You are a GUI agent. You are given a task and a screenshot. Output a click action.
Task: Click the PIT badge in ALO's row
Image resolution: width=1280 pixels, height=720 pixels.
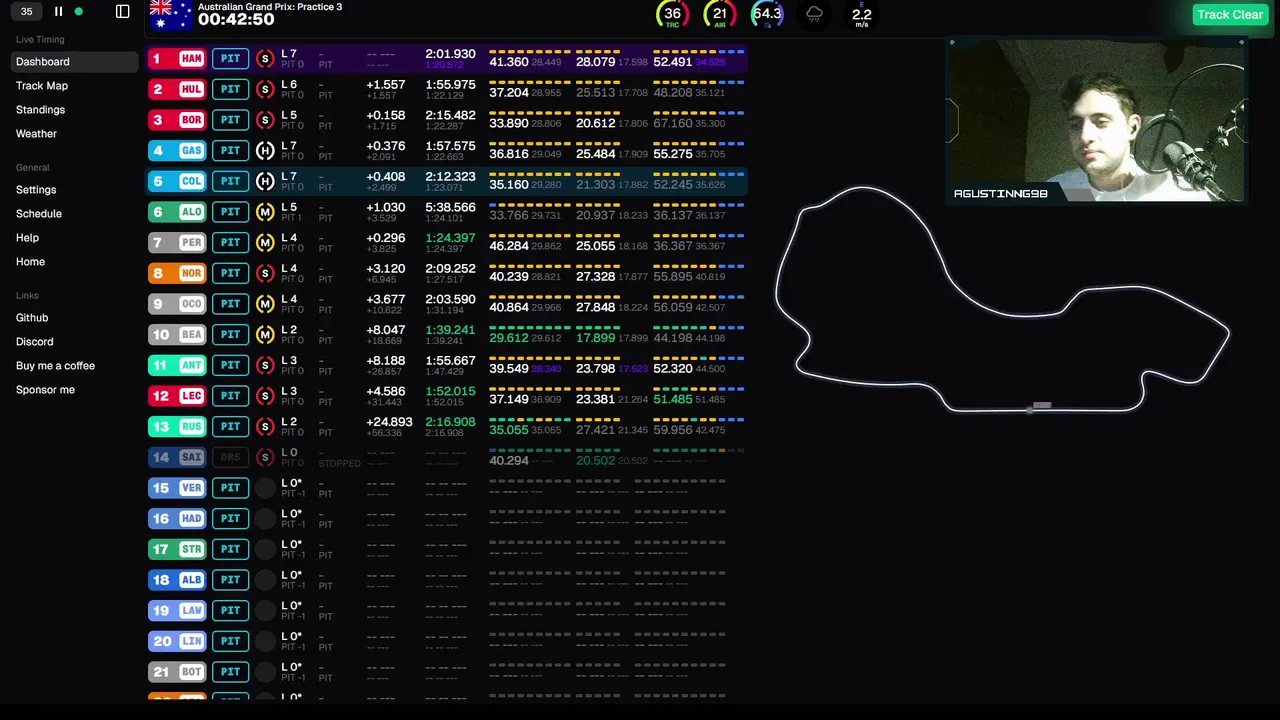(230, 212)
